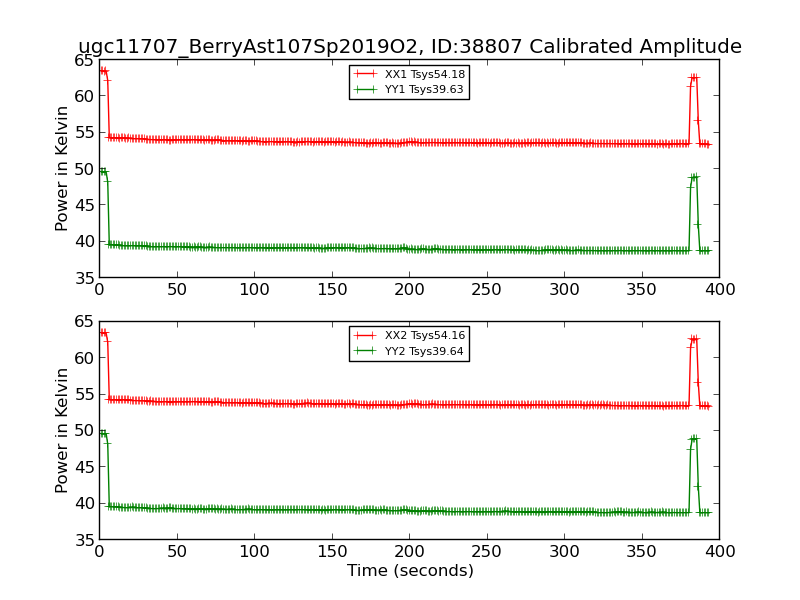Click the bottom plot y-axis tick label 60
The height and width of the screenshot is (600, 800).
point(84,358)
